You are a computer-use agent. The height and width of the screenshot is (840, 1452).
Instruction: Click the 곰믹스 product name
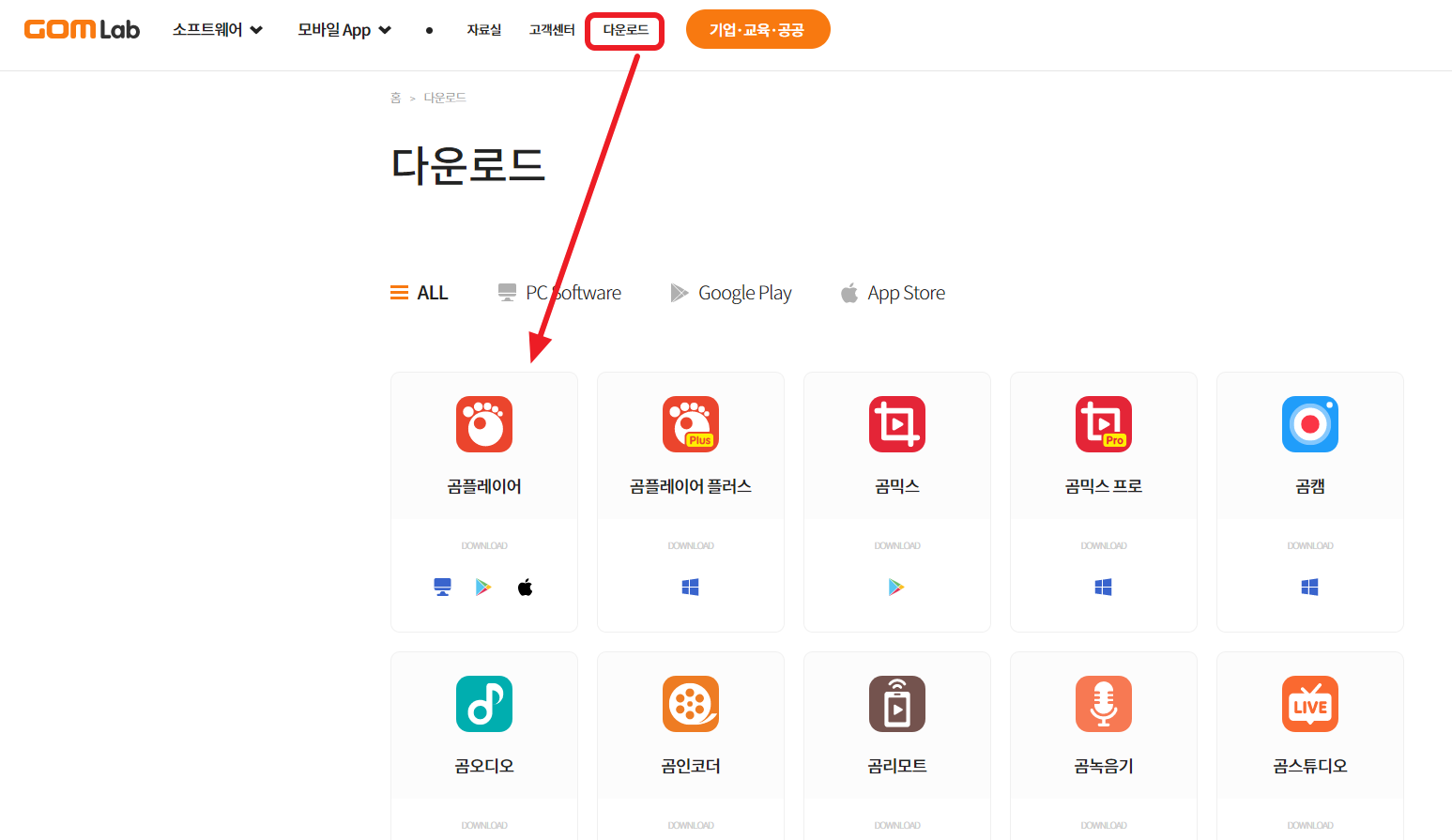[x=897, y=486]
